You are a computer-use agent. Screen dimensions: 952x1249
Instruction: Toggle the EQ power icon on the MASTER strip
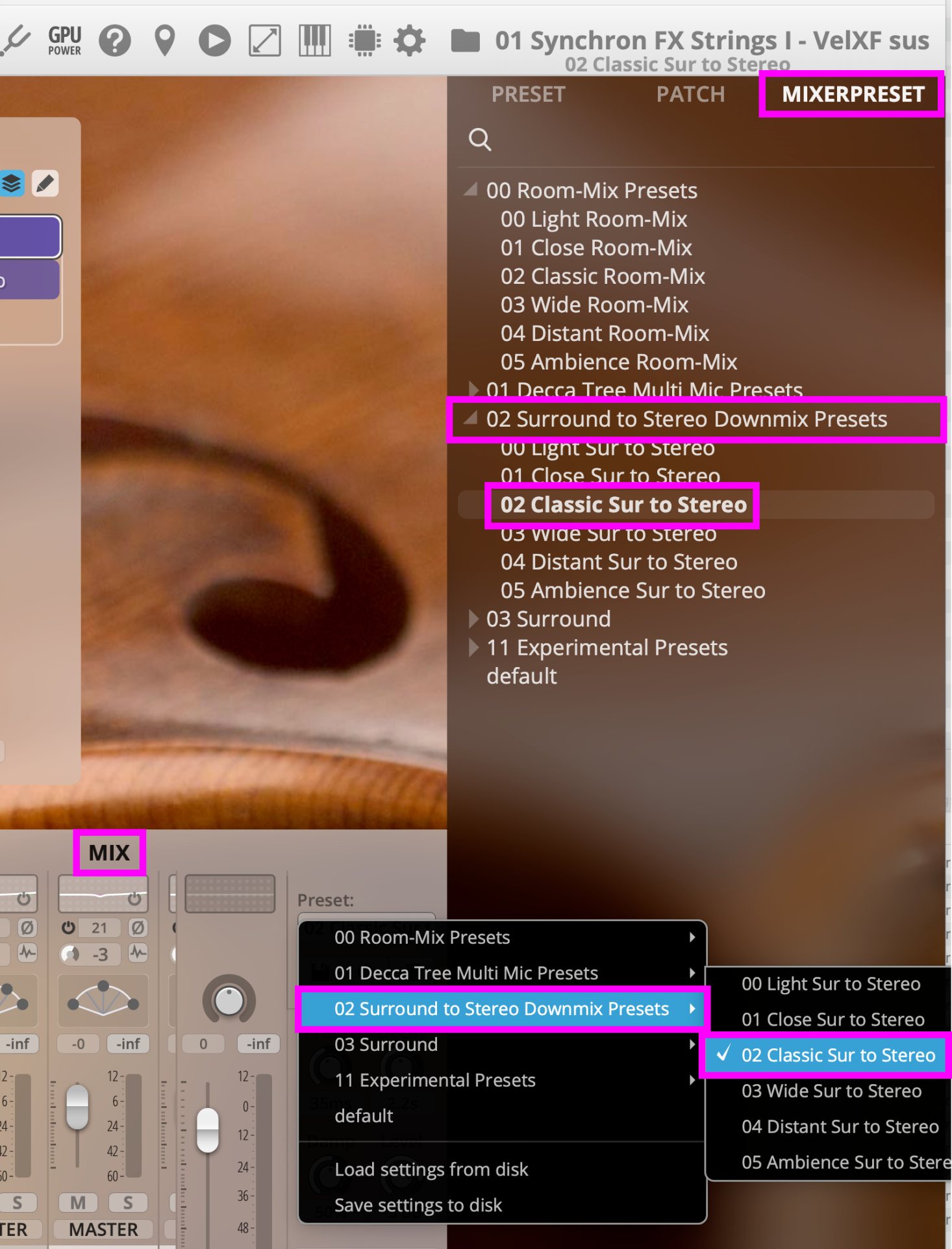tap(134, 899)
